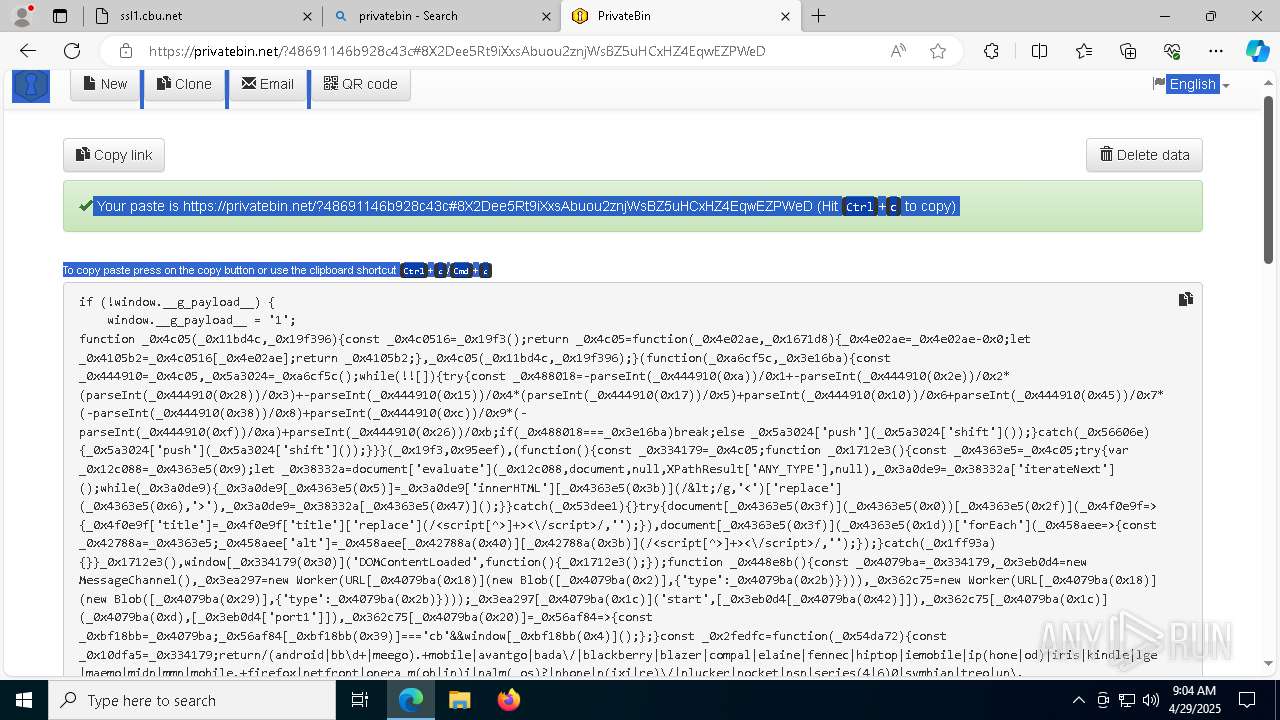Clone this paste
The image size is (1280, 720).
[184, 84]
